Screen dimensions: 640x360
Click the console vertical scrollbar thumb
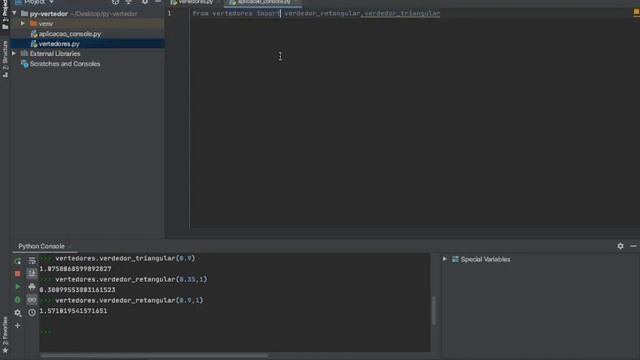click(x=433, y=311)
